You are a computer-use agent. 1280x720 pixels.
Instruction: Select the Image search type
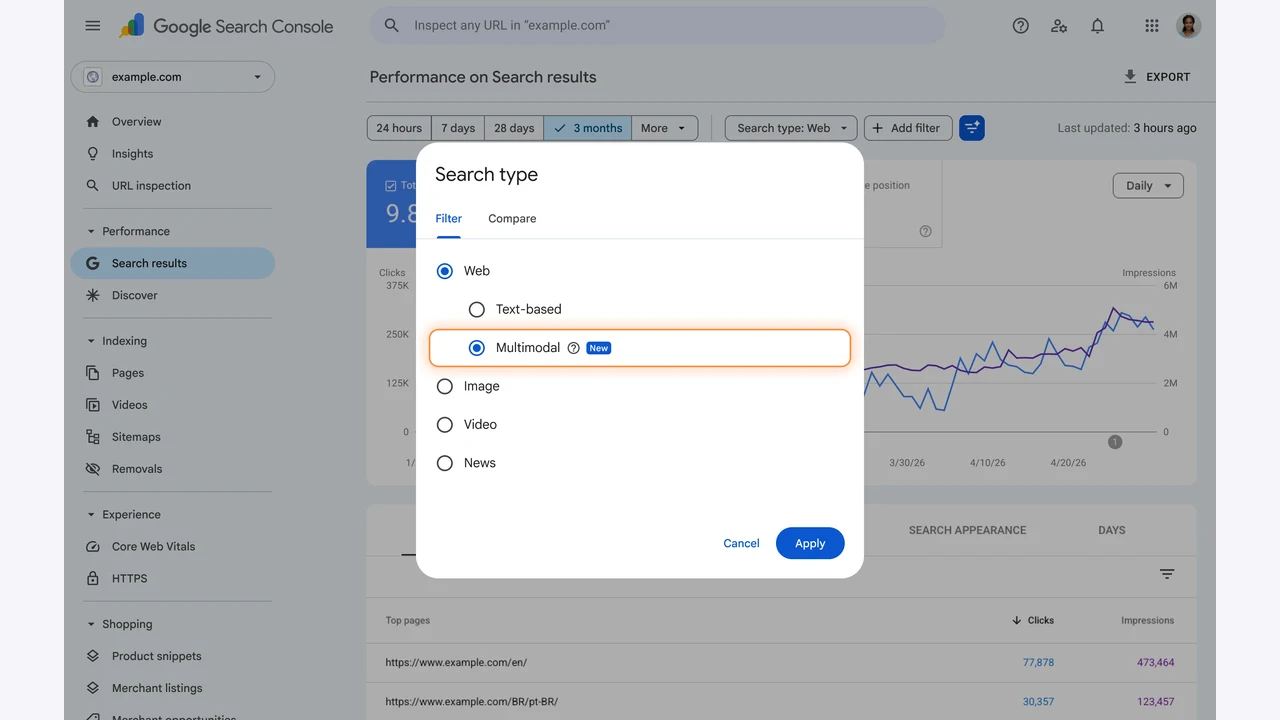click(x=445, y=386)
